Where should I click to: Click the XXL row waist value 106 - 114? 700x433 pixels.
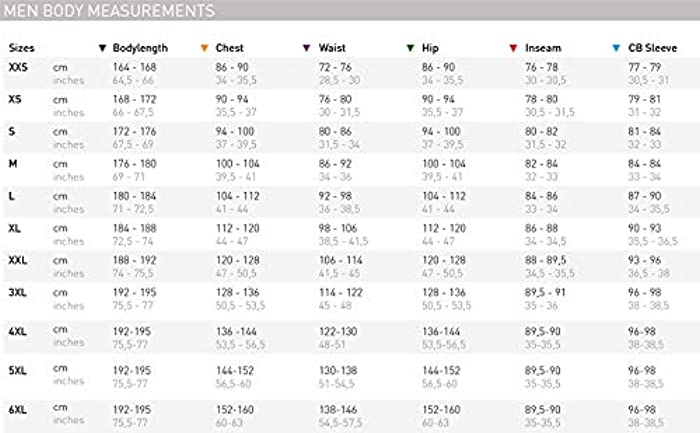pyautogui.click(x=341, y=260)
